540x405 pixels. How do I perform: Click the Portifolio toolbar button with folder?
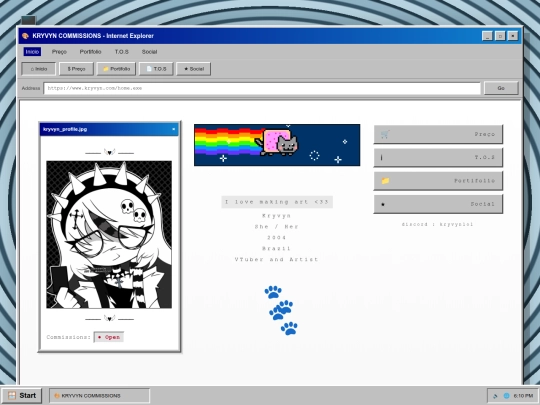[116, 69]
